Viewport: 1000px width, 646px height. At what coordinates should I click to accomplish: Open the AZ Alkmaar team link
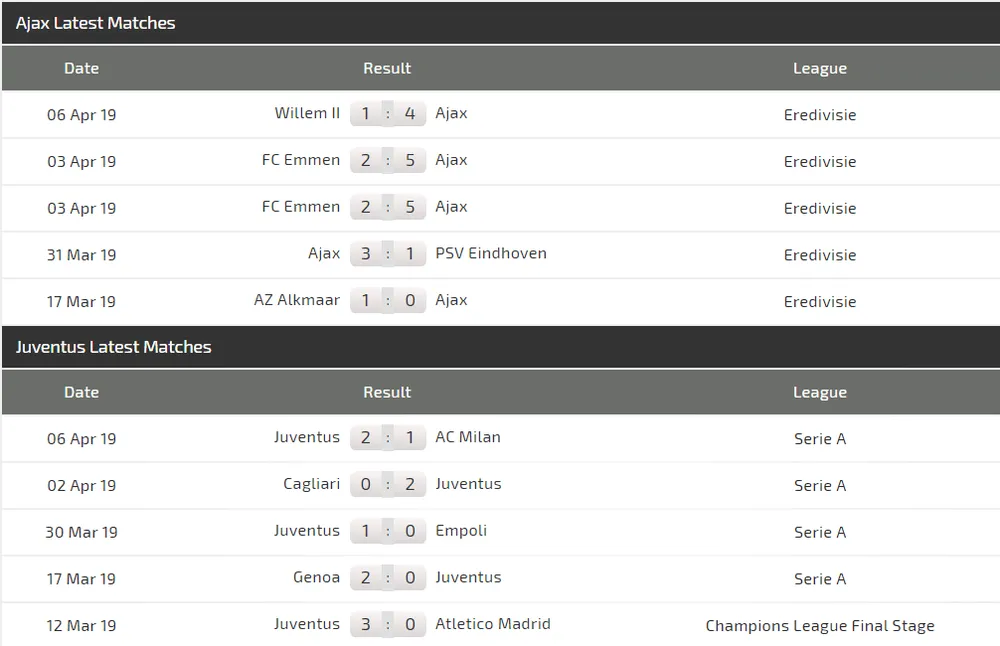297,300
